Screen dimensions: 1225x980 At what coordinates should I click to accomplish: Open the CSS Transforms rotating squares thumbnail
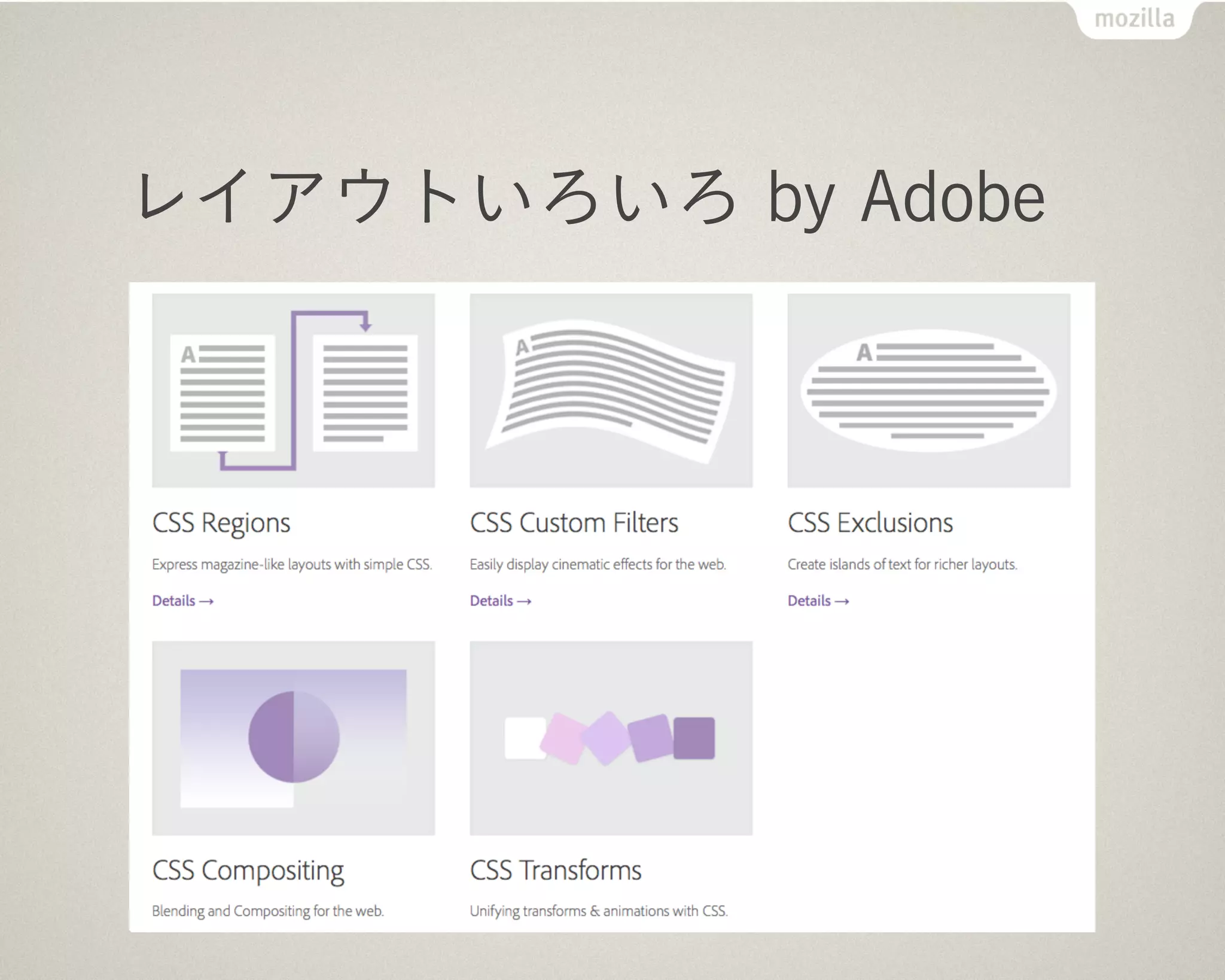611,738
